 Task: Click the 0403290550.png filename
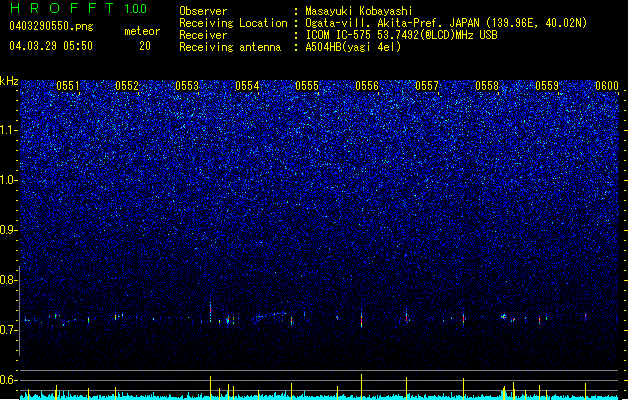tap(51, 26)
